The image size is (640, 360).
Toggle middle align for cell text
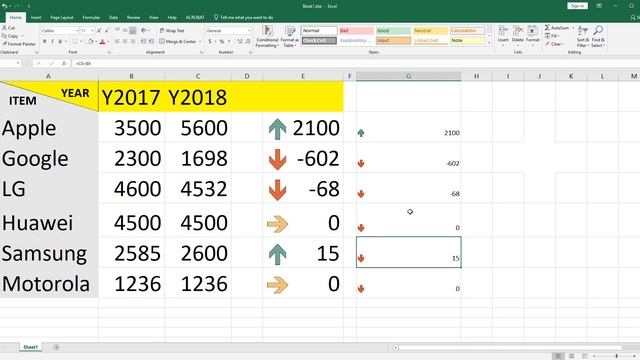point(125,31)
